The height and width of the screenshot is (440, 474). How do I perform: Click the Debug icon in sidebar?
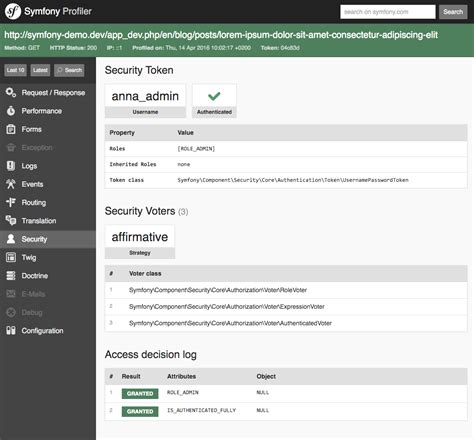11,312
